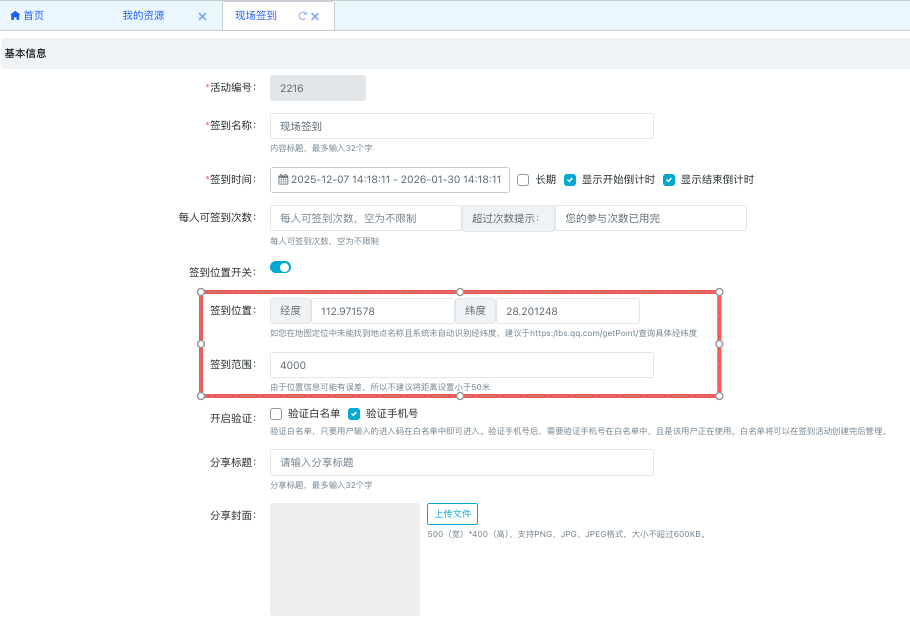910x623 pixels.
Task: Close the 现场签到 tab
Action: coord(315,17)
